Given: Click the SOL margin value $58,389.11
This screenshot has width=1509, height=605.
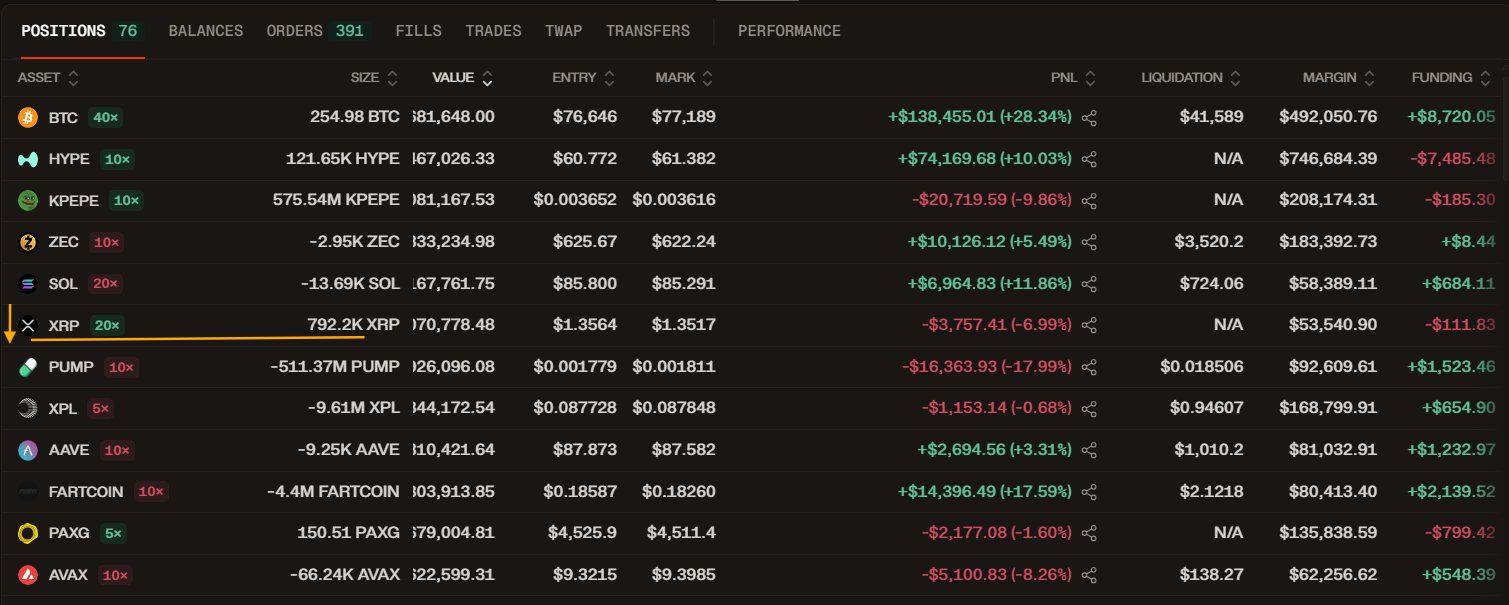Looking at the screenshot, I should [1332, 284].
